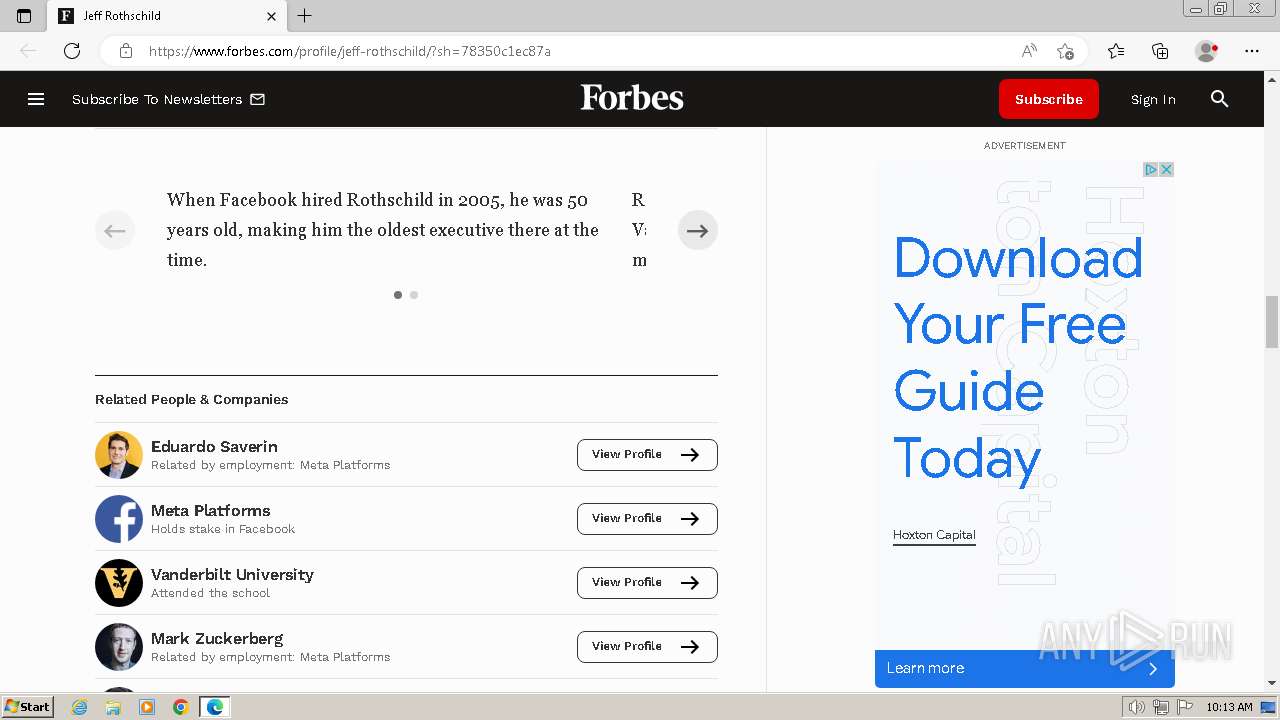Open media player from taskbar
The height and width of the screenshot is (720, 1280).
pyautogui.click(x=147, y=707)
